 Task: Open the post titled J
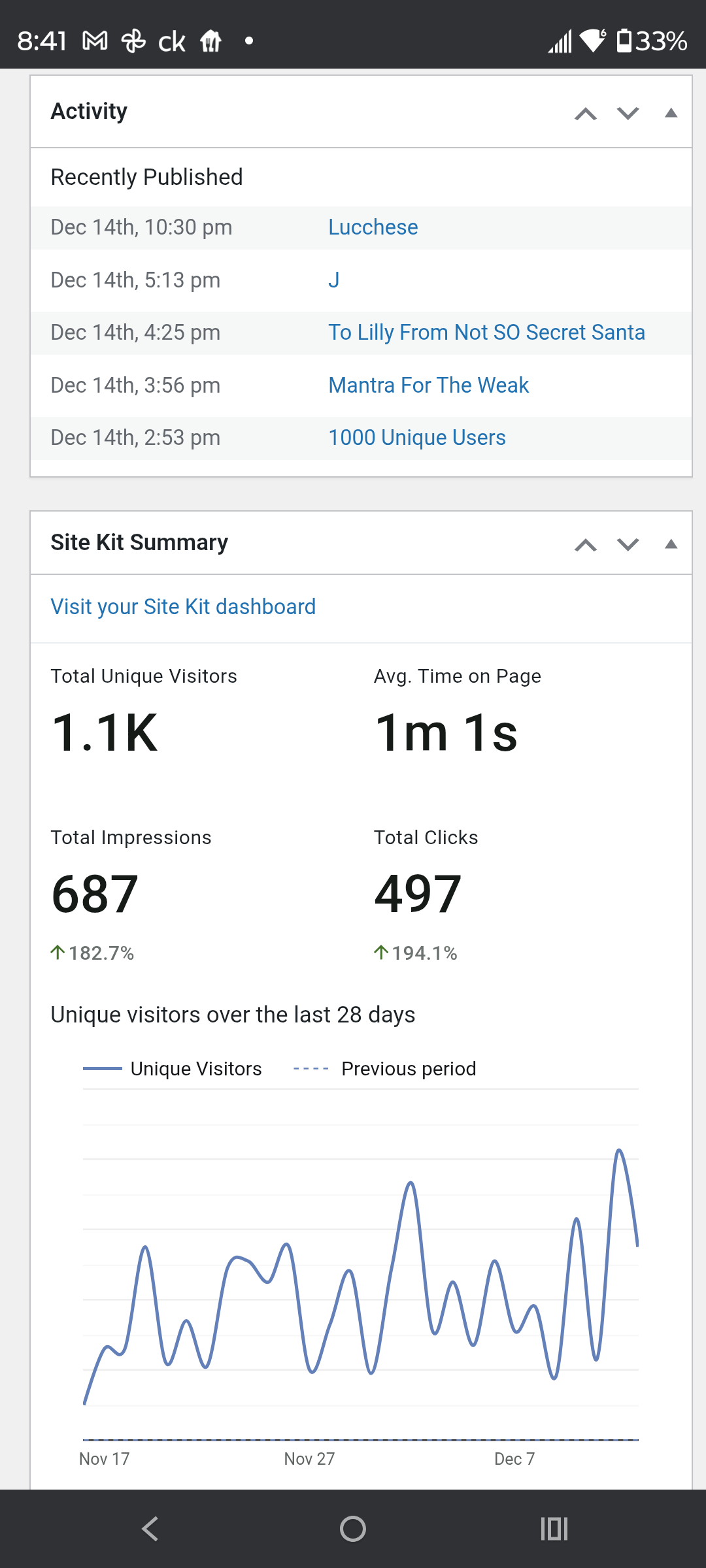click(333, 280)
